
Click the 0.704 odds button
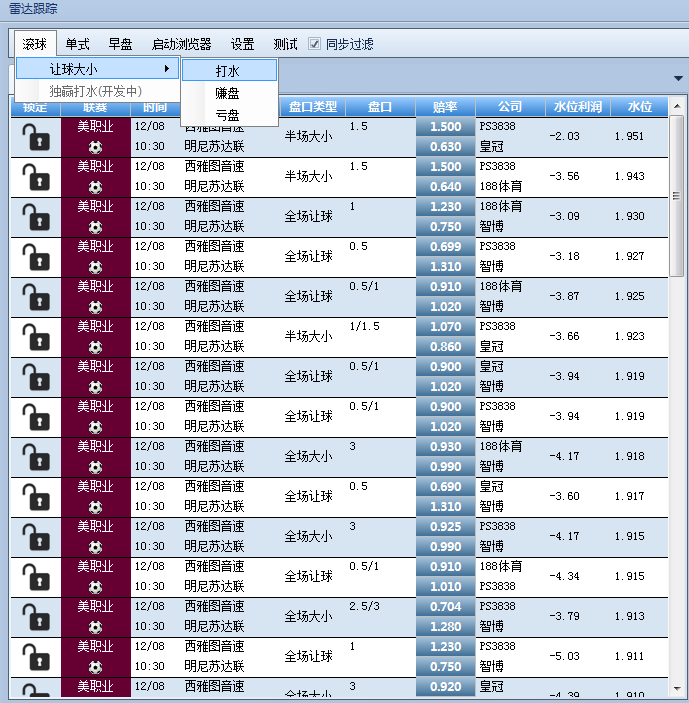tap(446, 607)
